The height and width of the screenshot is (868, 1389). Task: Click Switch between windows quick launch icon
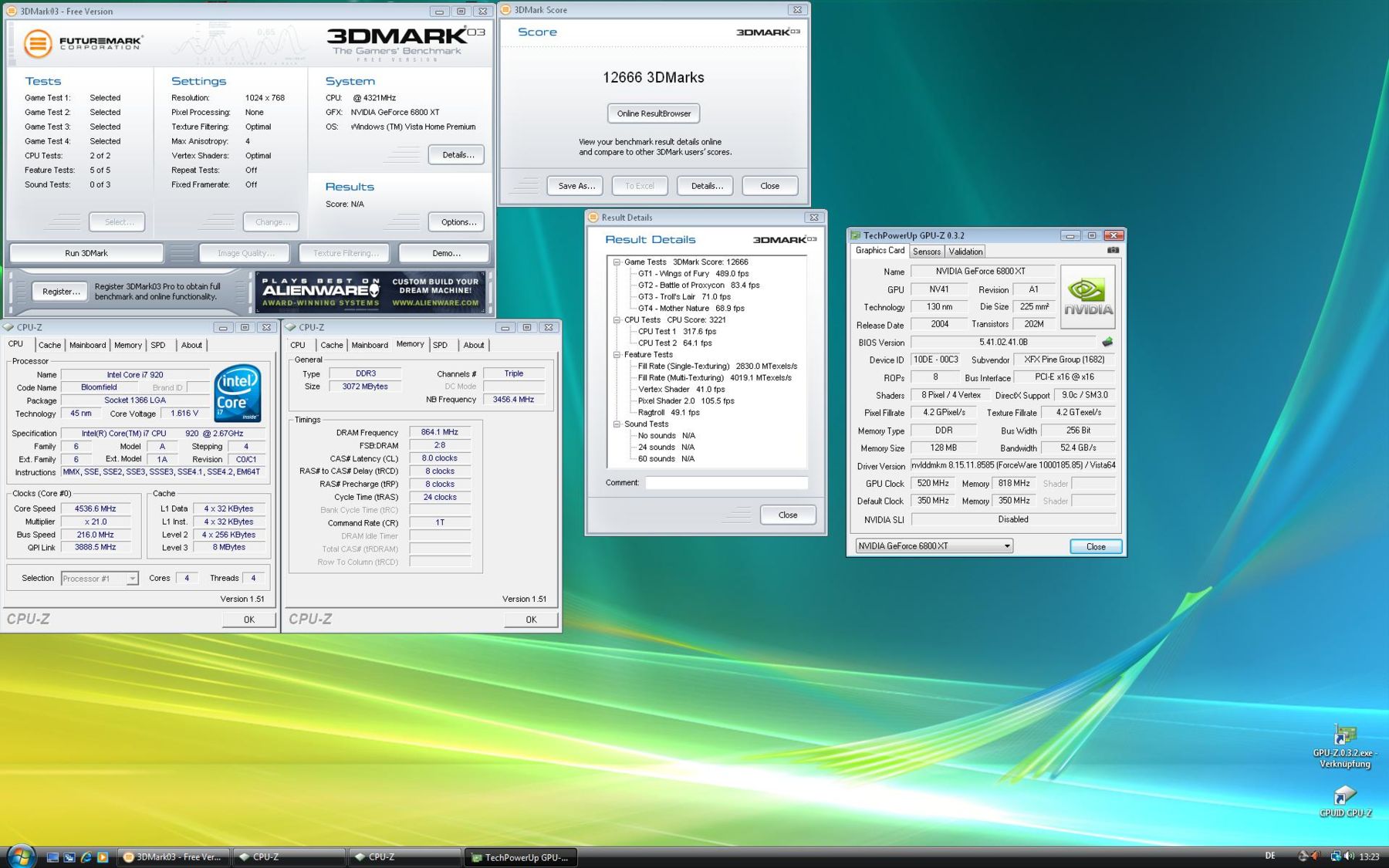(x=69, y=857)
